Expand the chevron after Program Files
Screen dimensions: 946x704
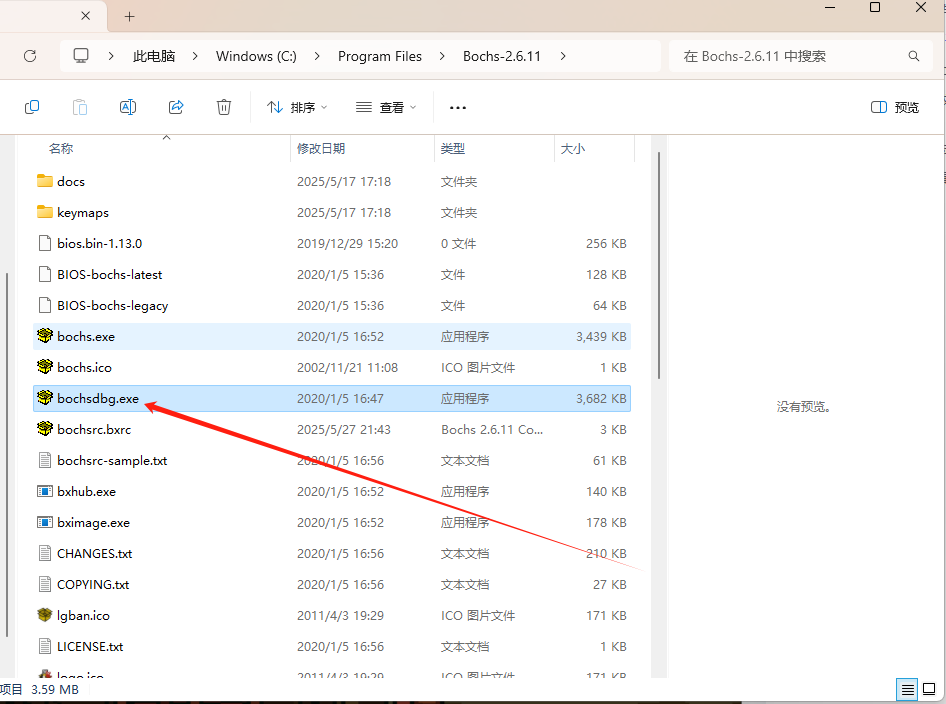point(442,56)
